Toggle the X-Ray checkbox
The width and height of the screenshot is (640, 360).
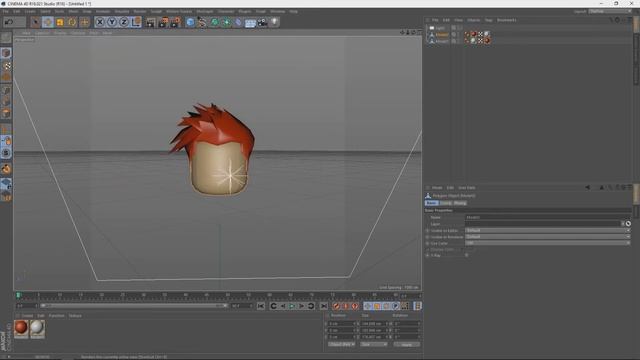tap(467, 255)
